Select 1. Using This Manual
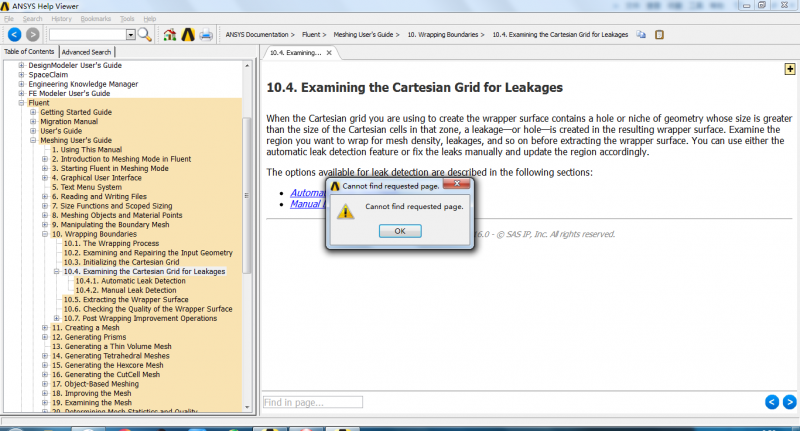This screenshot has width=800, height=431. click(x=87, y=150)
